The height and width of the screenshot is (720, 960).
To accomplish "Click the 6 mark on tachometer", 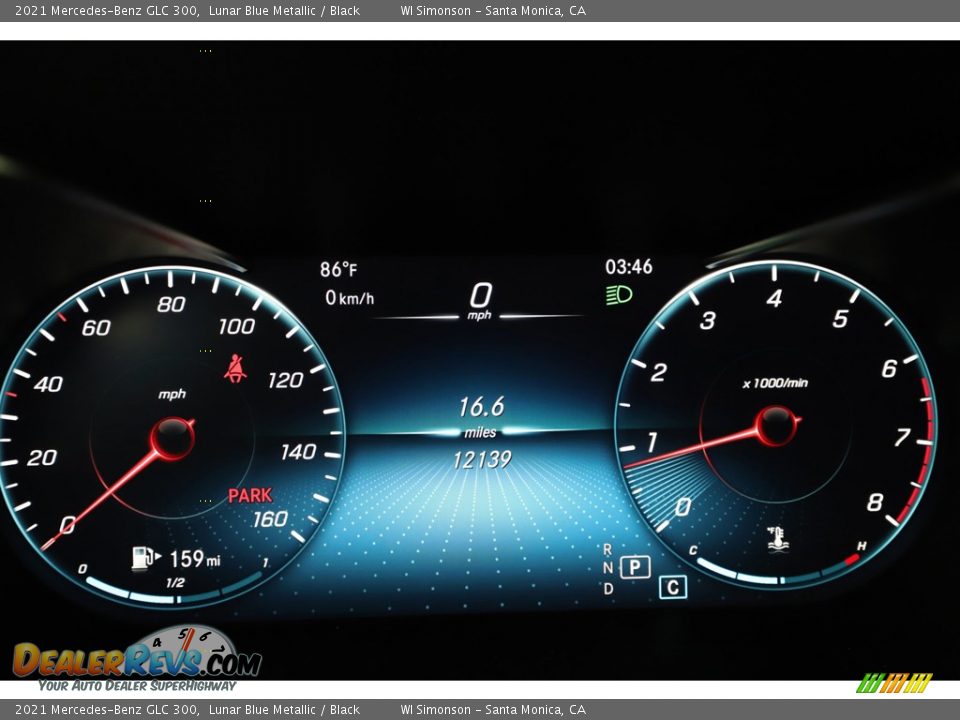I will (889, 369).
